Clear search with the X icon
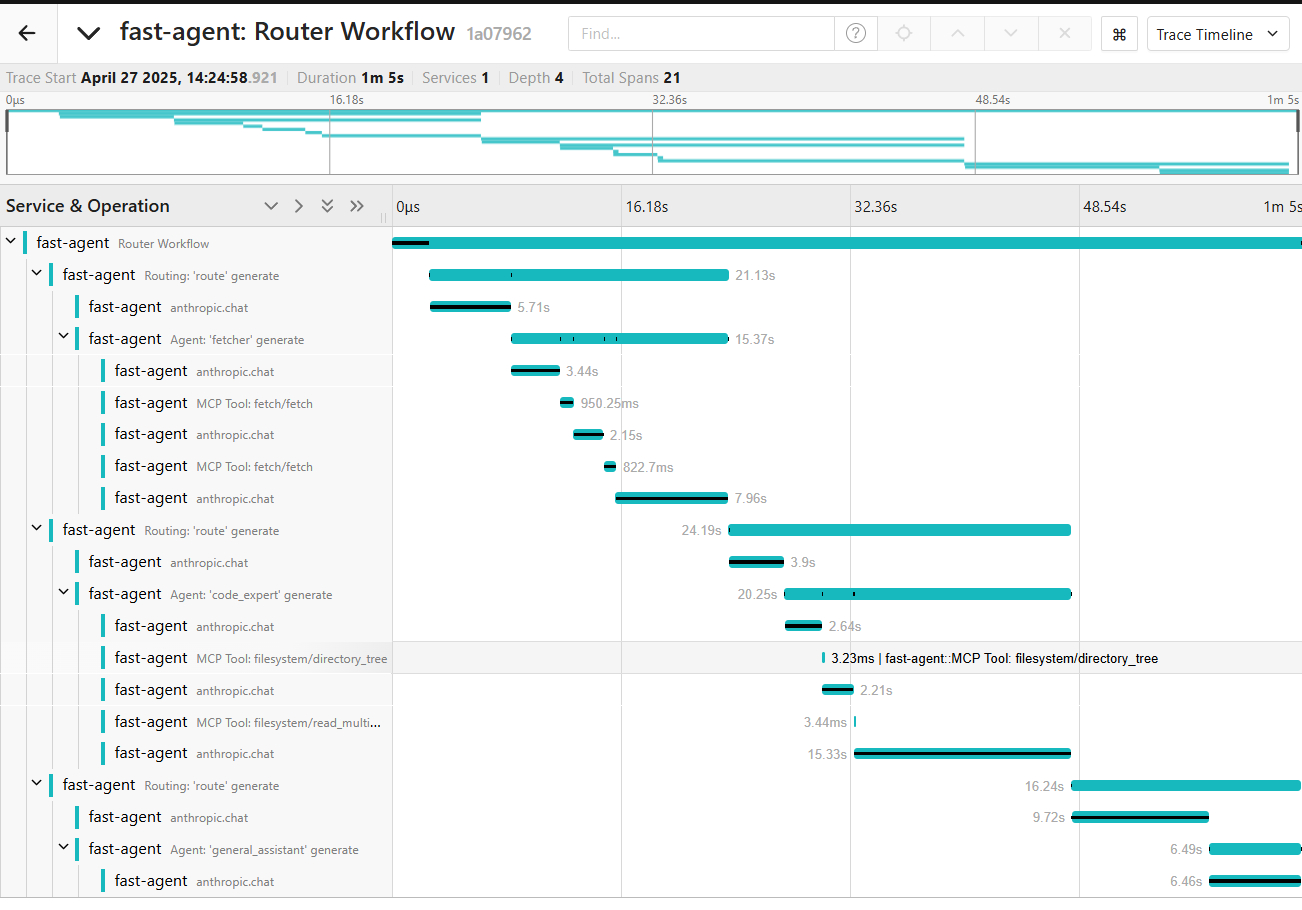The image size is (1302, 910). click(x=1064, y=34)
